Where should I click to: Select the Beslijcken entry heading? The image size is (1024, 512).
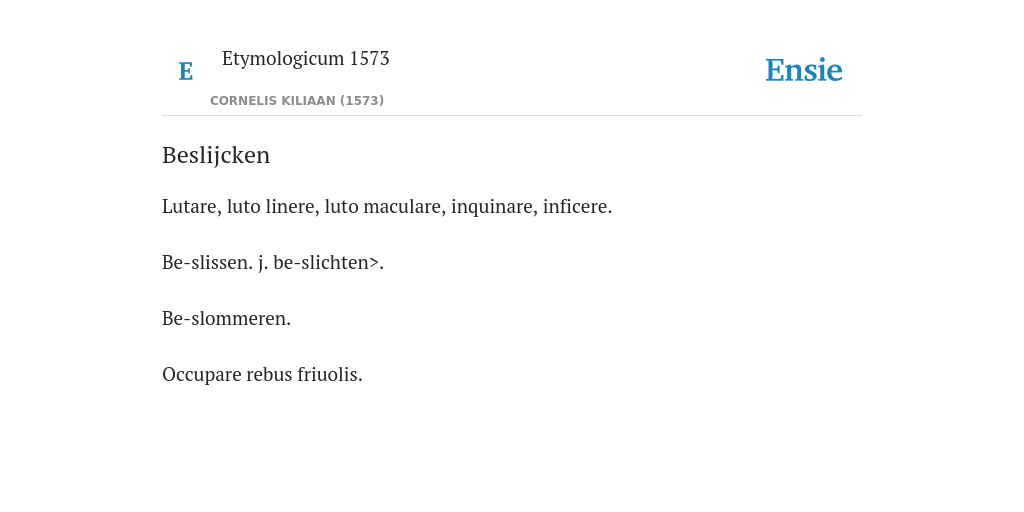click(x=216, y=155)
